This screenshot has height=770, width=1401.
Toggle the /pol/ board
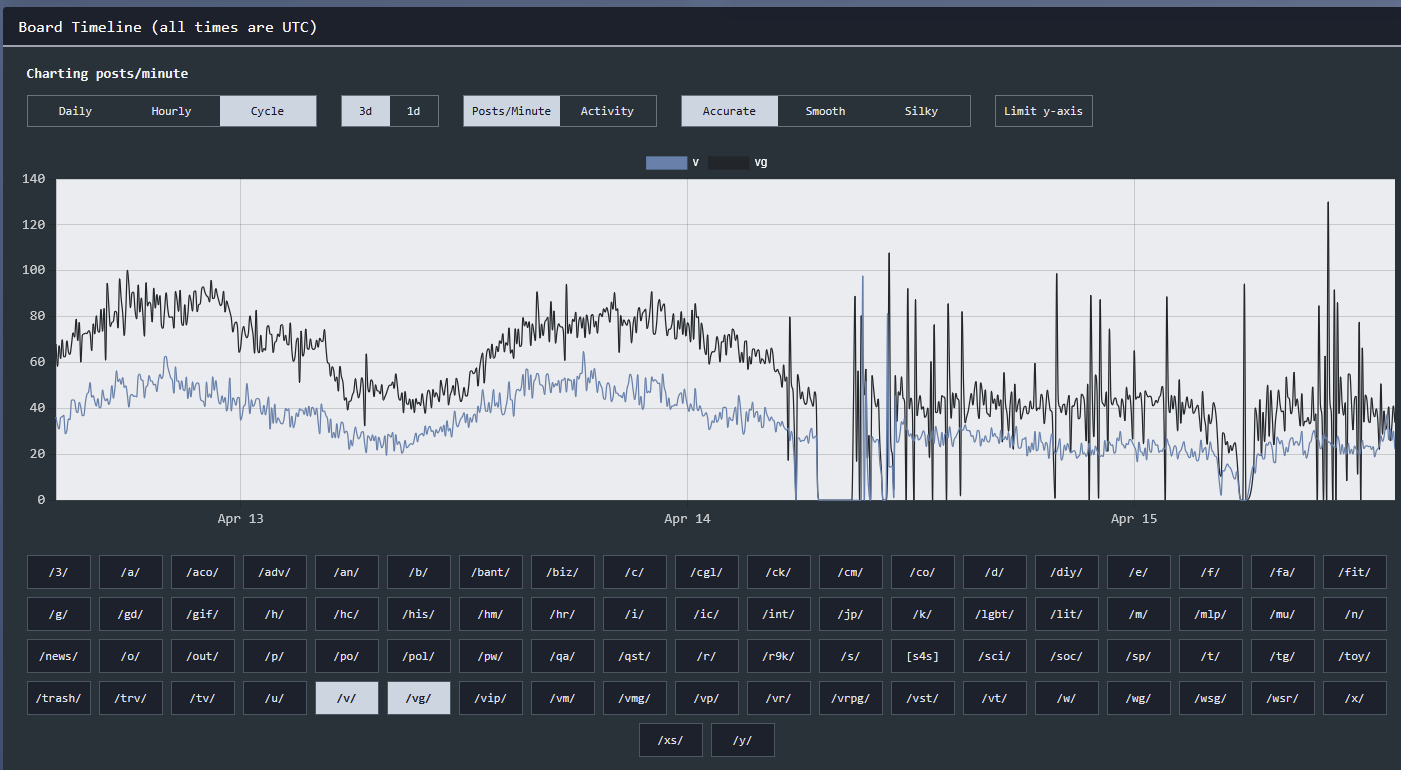pos(419,656)
